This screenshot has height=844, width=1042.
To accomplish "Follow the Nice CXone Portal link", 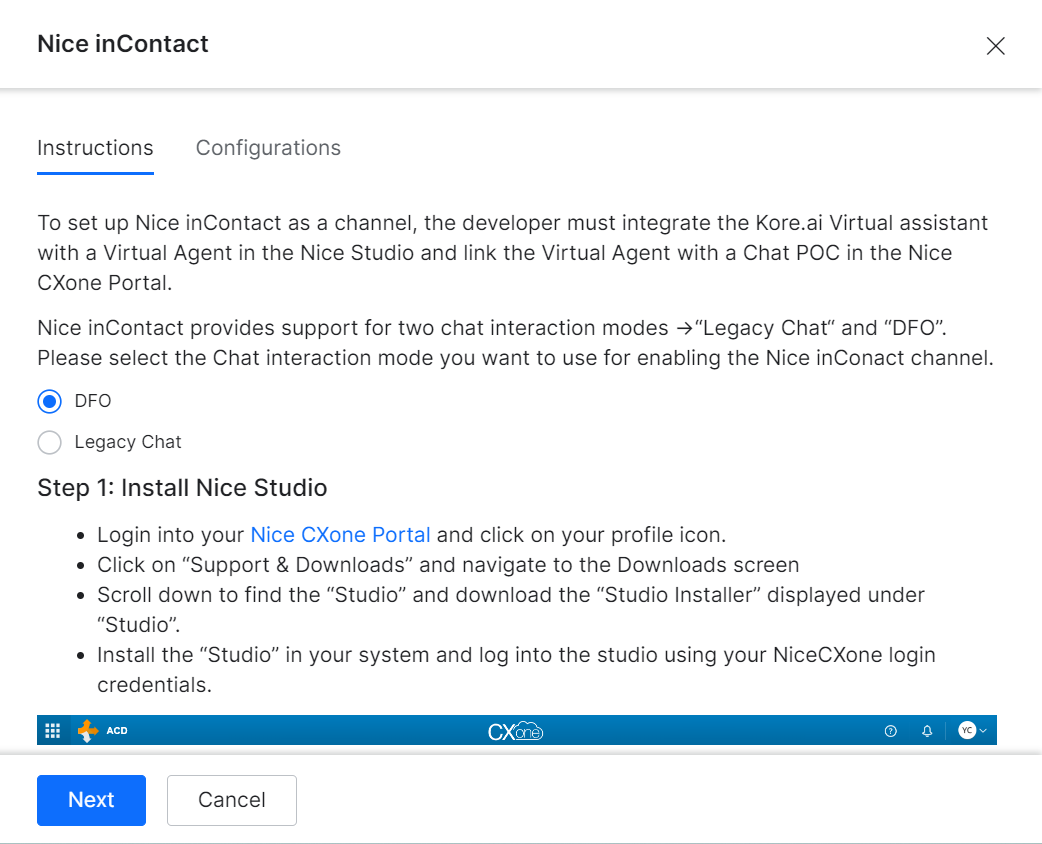I will point(340,534).
